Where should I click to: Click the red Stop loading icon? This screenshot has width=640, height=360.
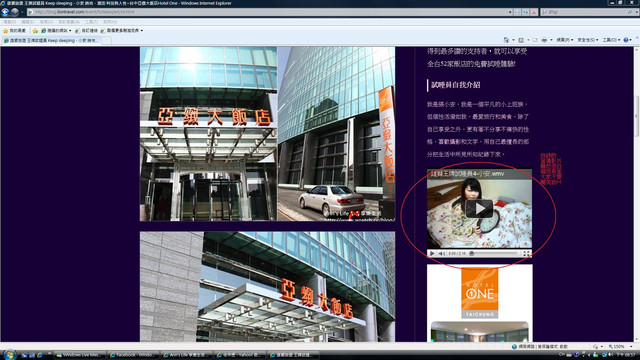coord(534,12)
